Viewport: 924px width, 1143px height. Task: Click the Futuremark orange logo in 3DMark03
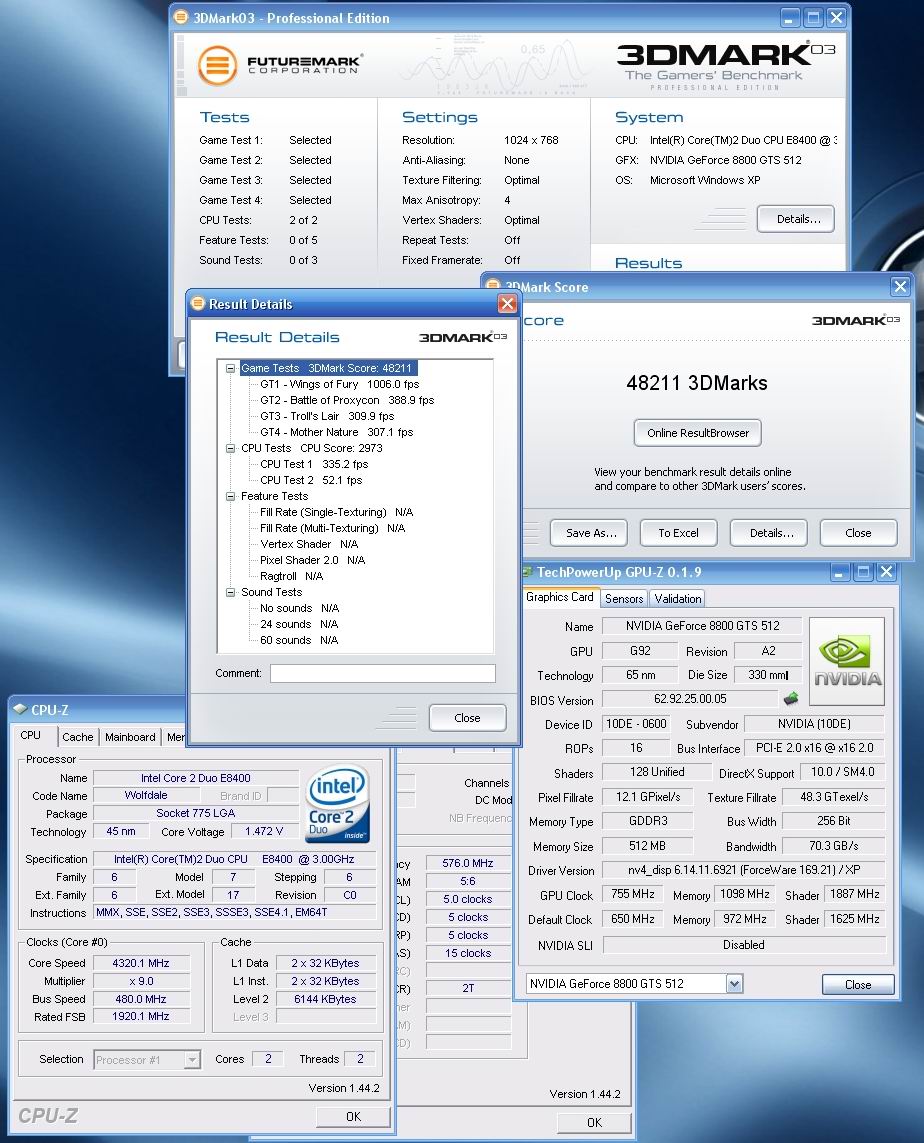(x=217, y=66)
